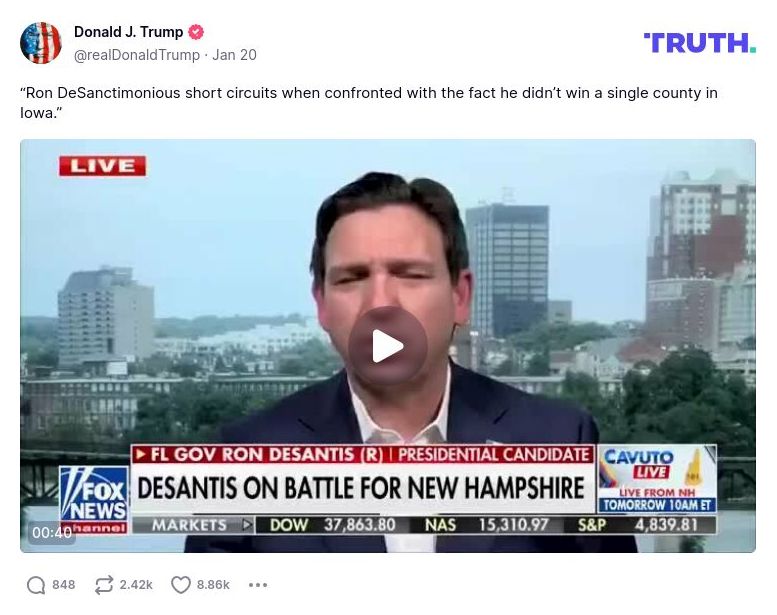
Task: Click the red verified checkmark badge
Action: click(x=196, y=32)
